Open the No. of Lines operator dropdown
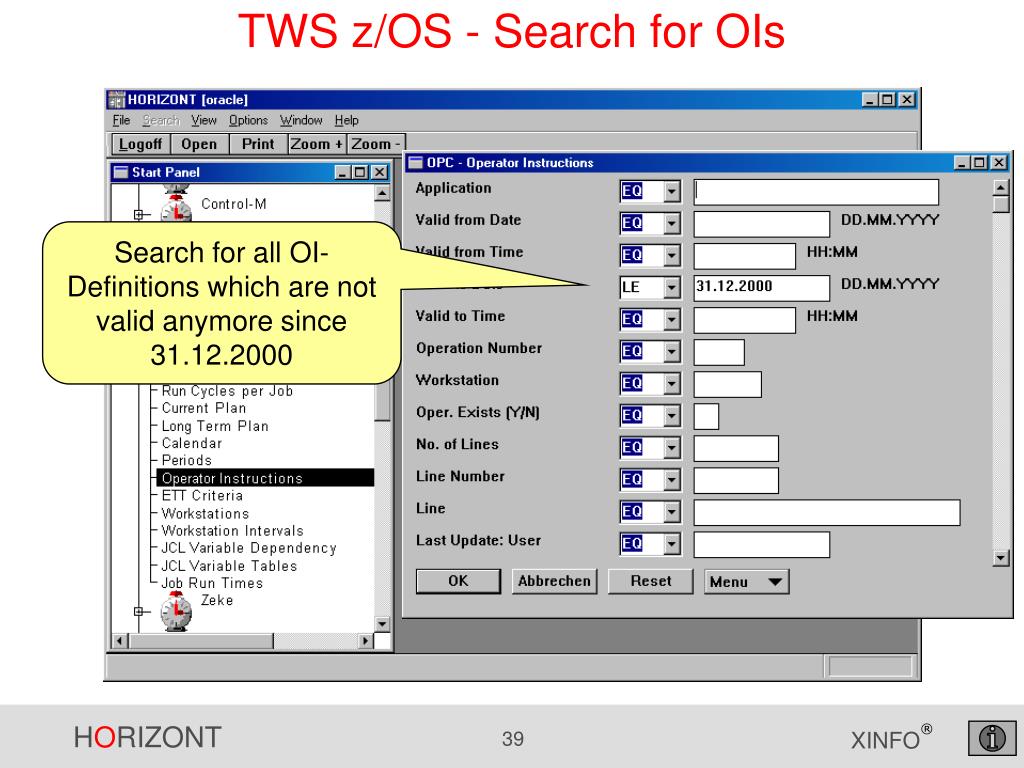 pos(671,447)
